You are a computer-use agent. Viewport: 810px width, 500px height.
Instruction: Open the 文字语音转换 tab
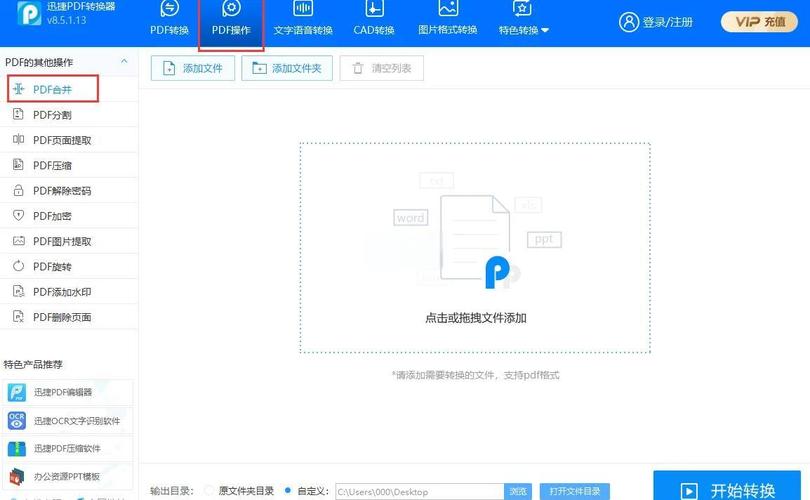pos(303,18)
